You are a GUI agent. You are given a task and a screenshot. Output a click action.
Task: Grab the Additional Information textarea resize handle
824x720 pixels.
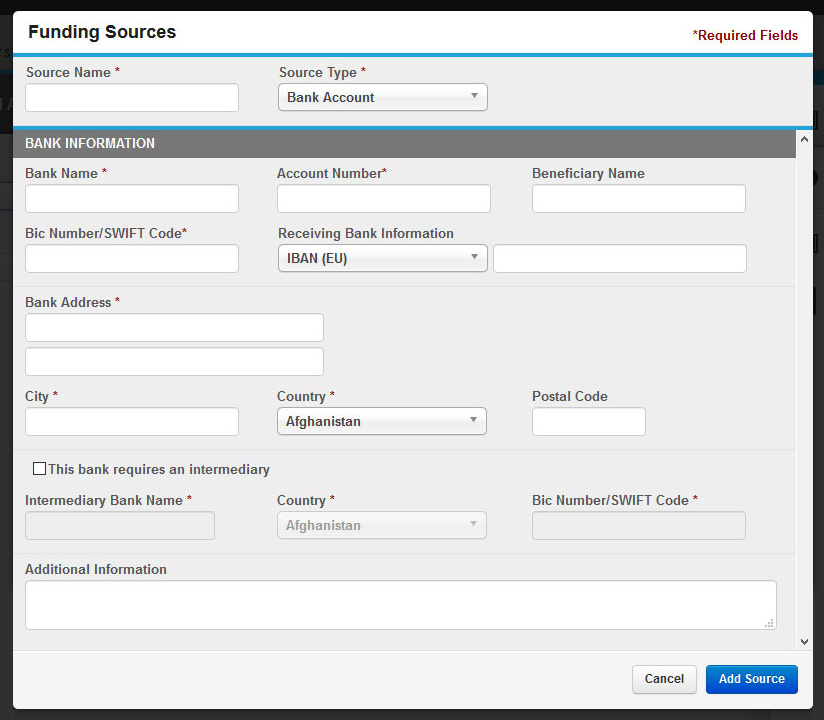click(769, 623)
